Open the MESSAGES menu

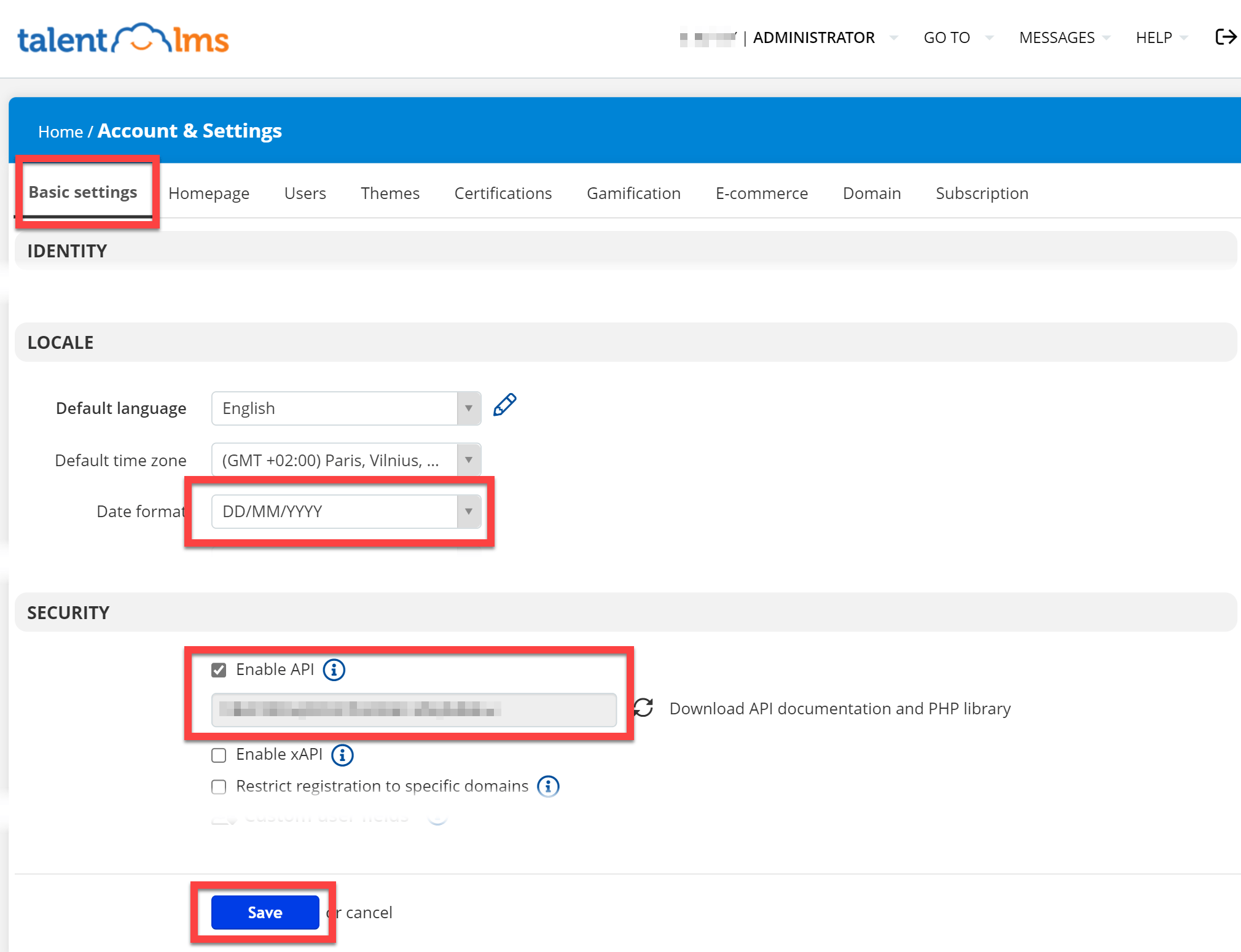point(1064,37)
